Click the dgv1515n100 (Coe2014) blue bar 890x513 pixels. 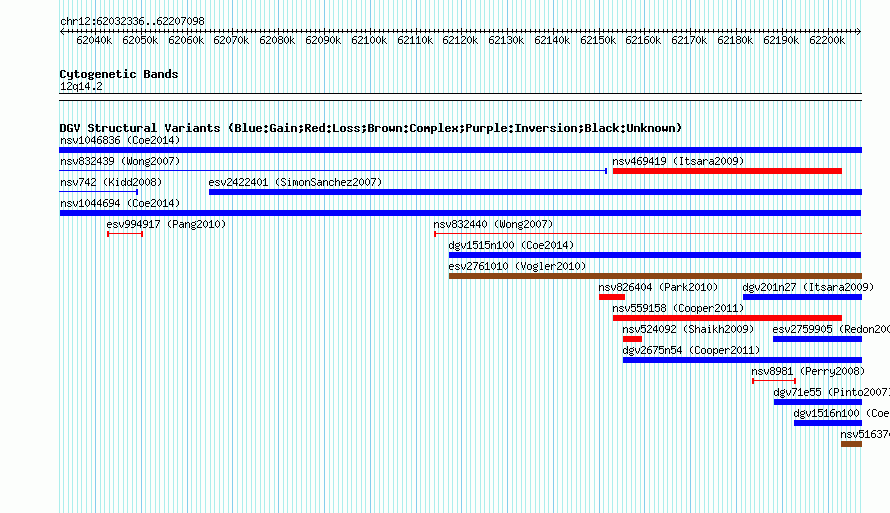pos(655,255)
